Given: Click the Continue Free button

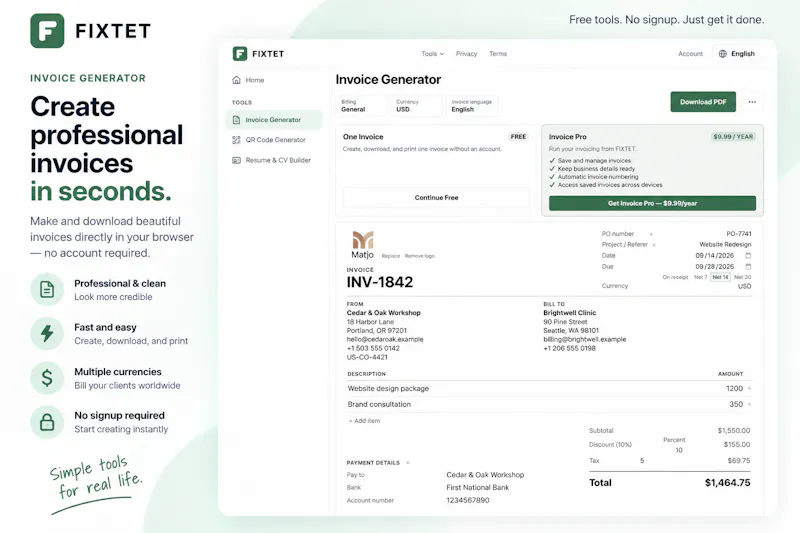Looking at the screenshot, I should point(436,197).
